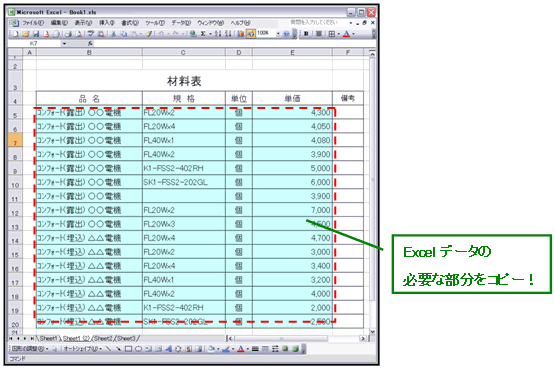Open the 編集 menu
554x369 pixels.
(59, 23)
